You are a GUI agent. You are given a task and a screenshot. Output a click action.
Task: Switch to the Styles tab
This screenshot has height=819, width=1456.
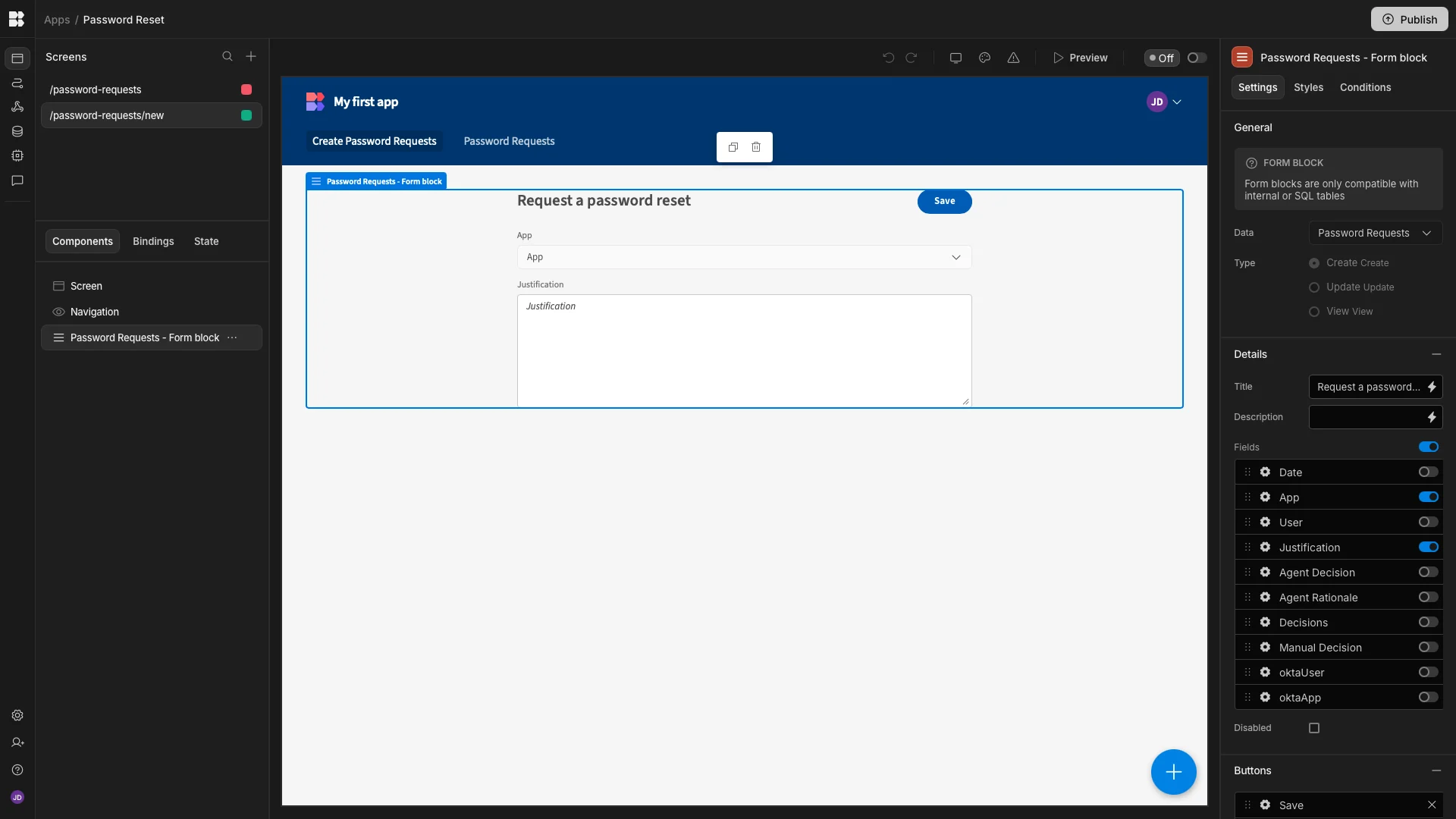coord(1309,87)
